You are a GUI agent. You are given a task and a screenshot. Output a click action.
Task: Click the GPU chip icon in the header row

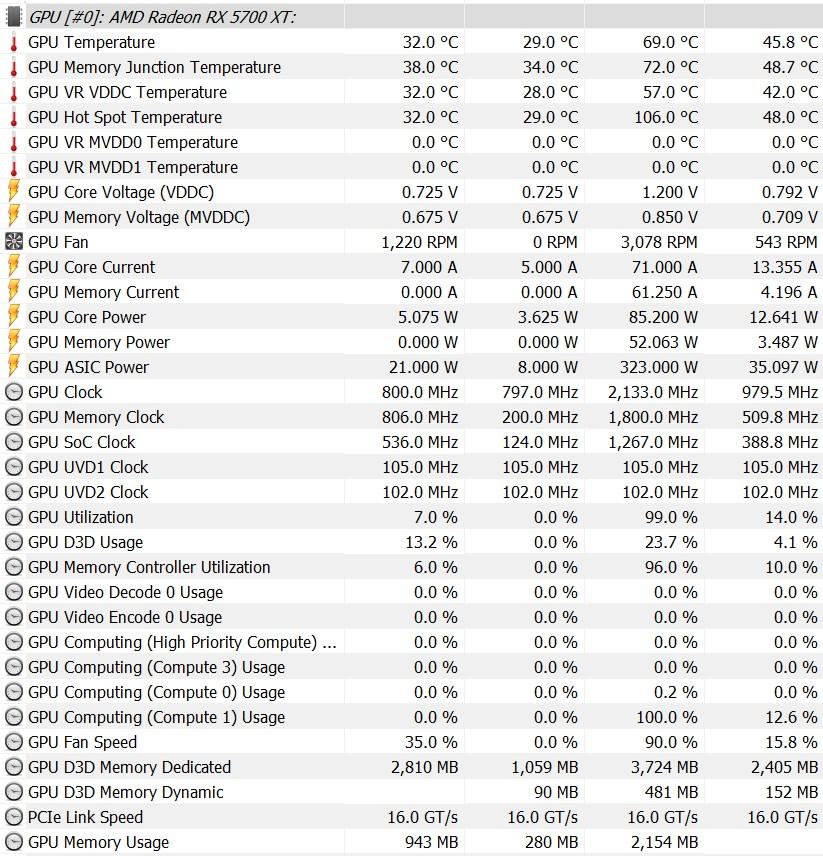tap(14, 17)
